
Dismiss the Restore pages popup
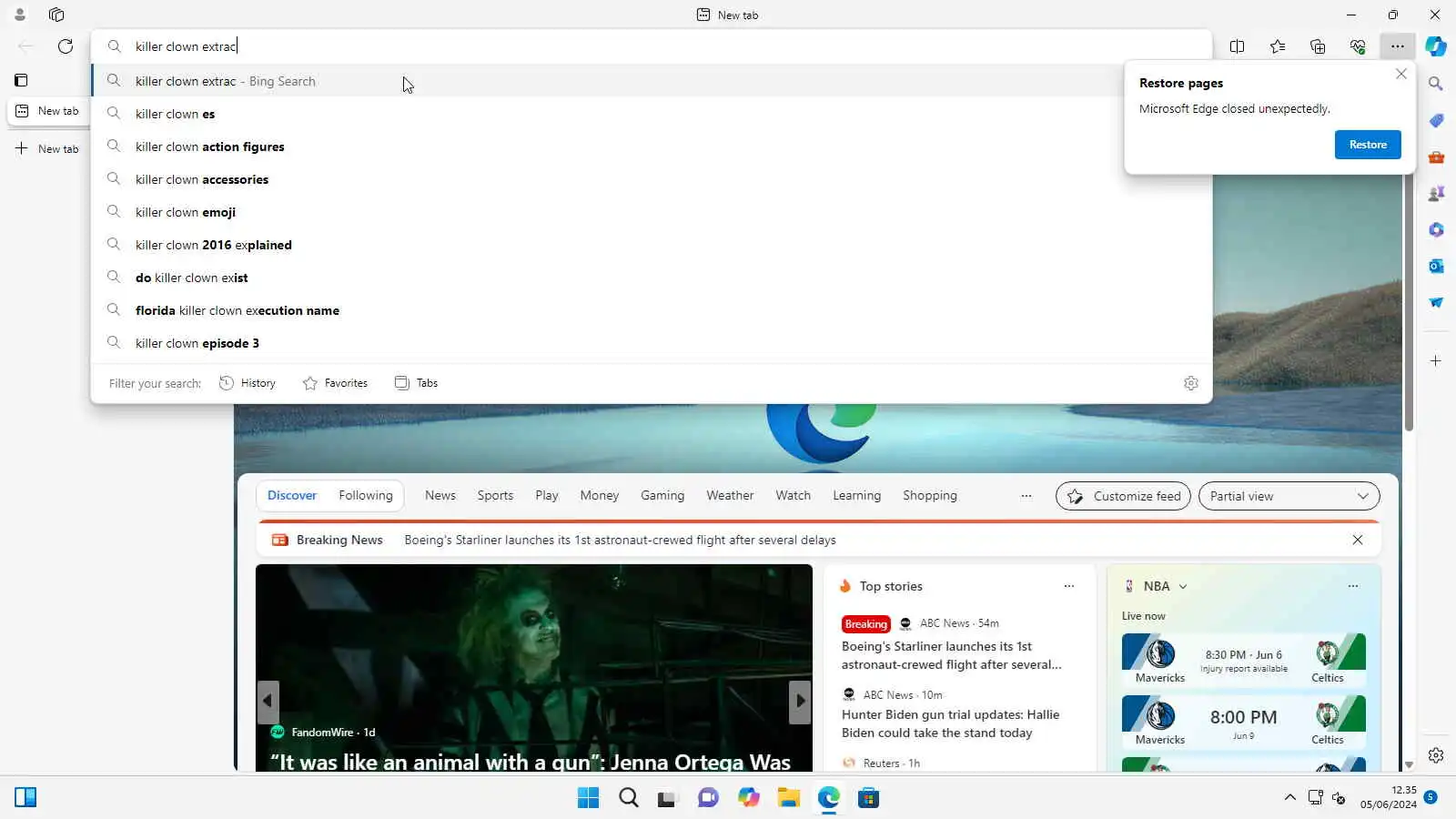(1401, 75)
